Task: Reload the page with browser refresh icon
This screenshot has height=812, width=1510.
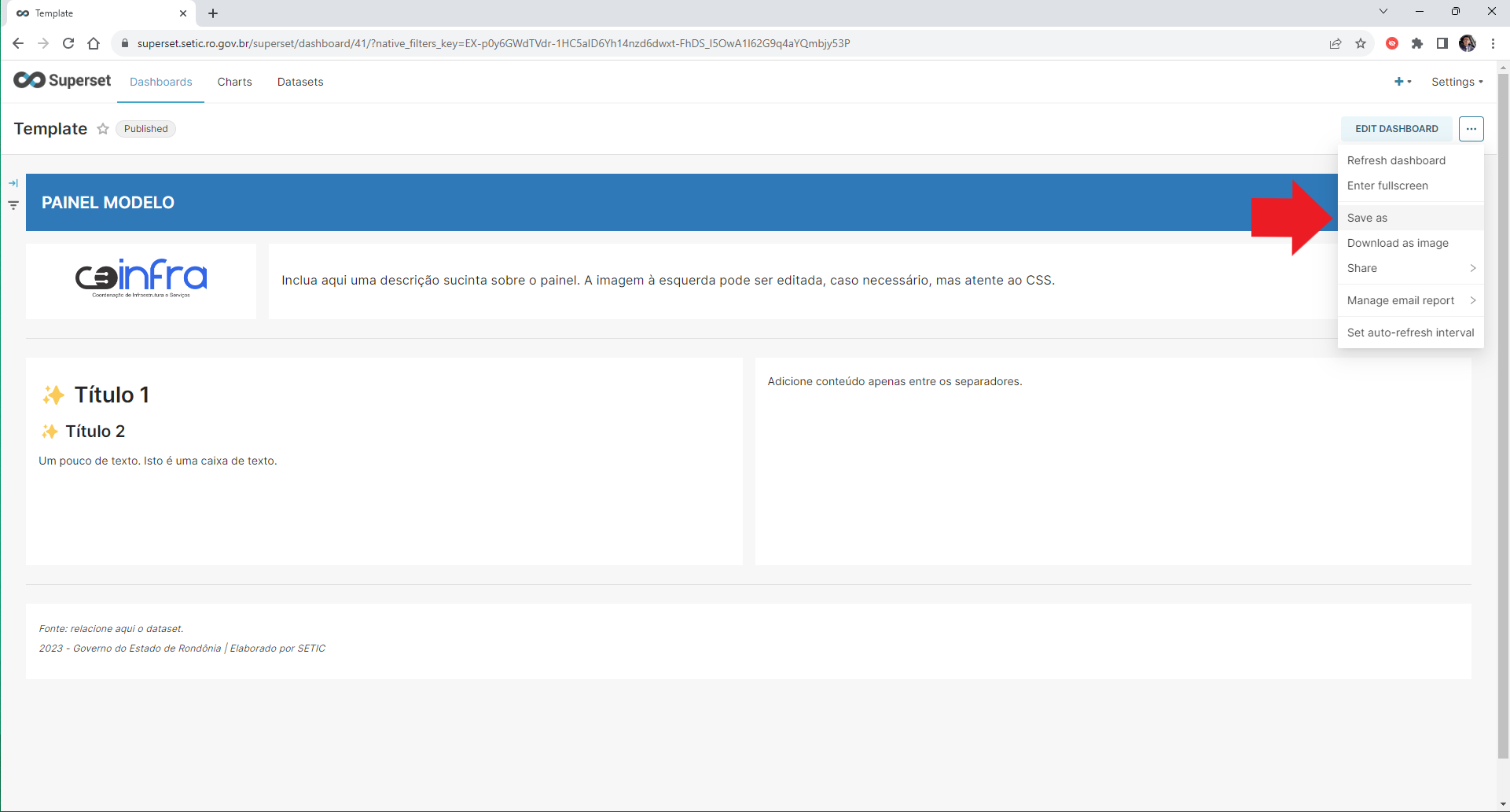Action: [x=68, y=43]
